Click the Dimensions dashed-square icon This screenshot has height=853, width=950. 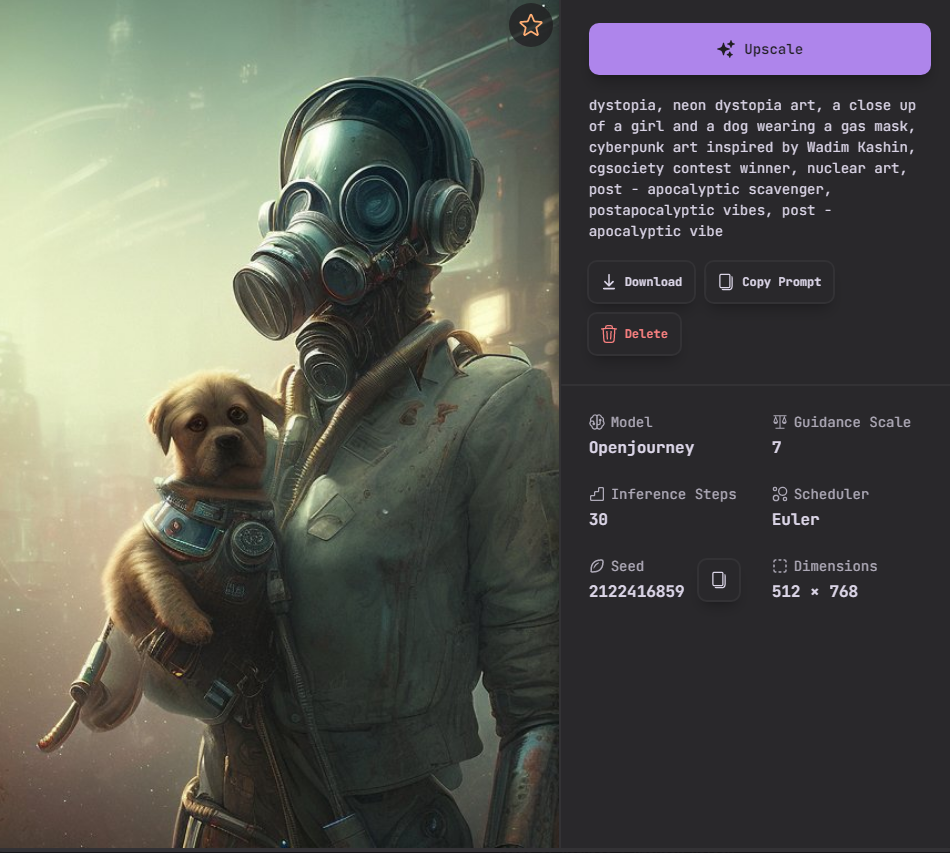point(780,566)
